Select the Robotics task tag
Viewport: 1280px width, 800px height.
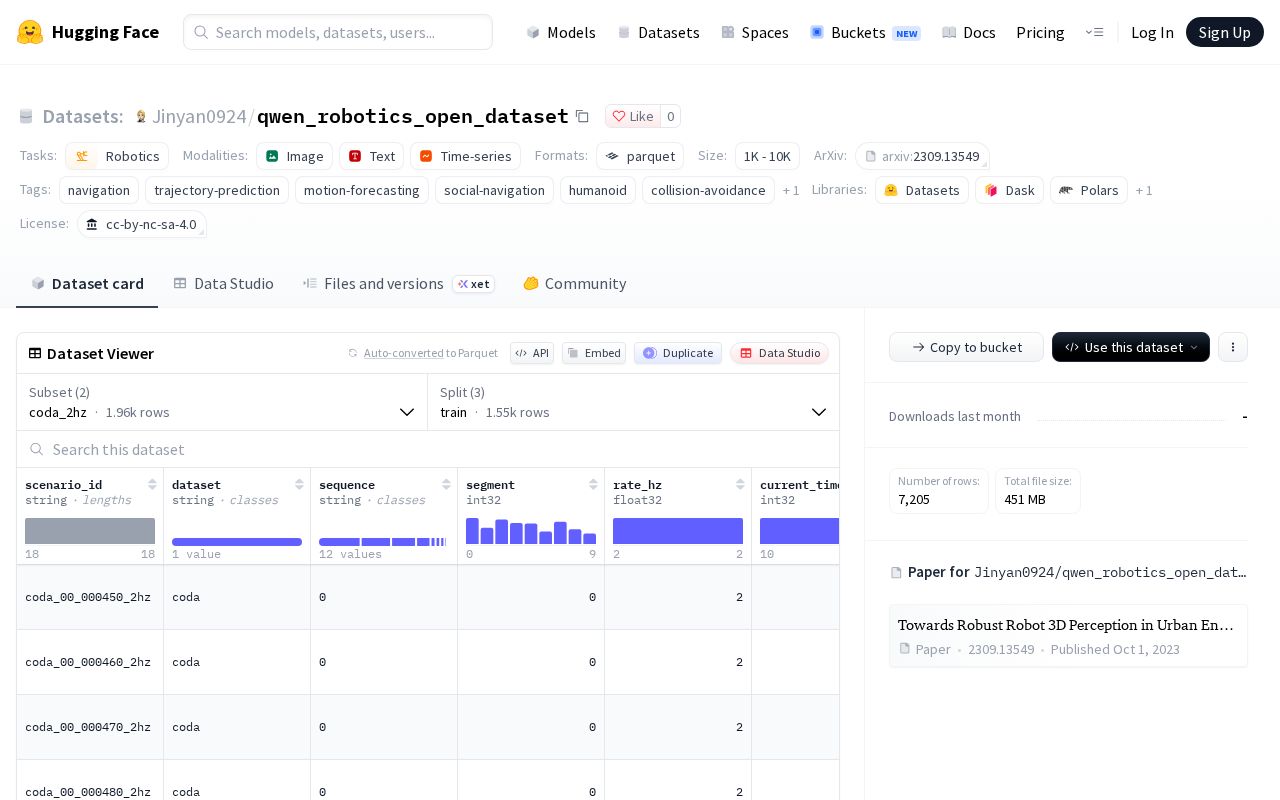(x=117, y=156)
